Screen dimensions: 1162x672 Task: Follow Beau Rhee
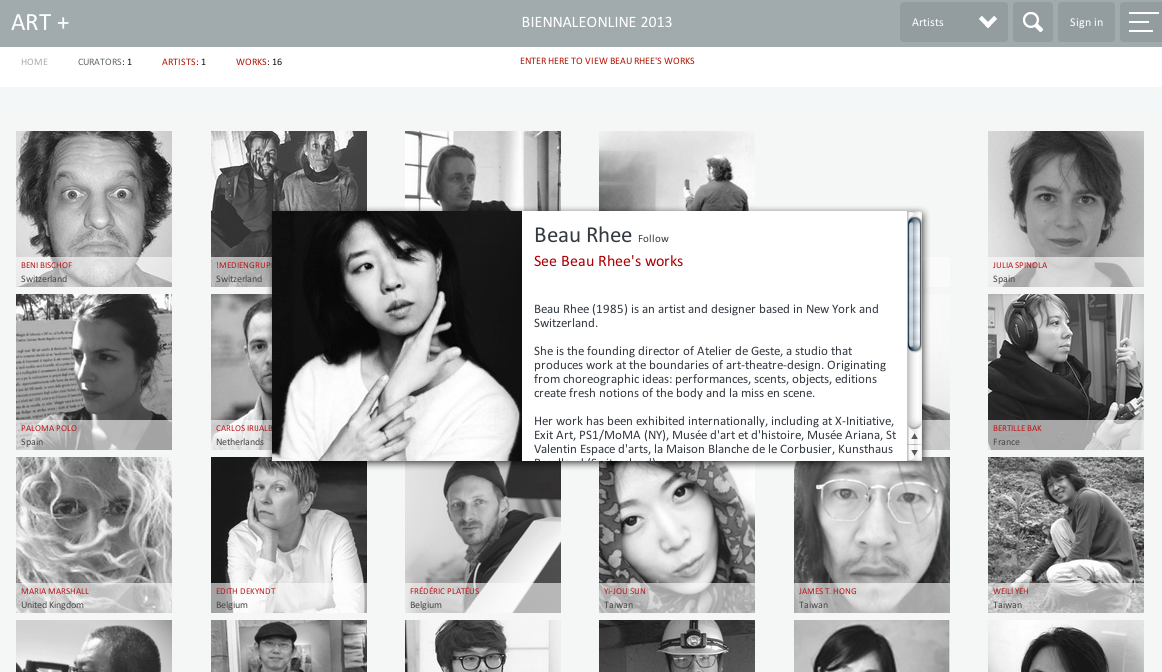click(653, 239)
